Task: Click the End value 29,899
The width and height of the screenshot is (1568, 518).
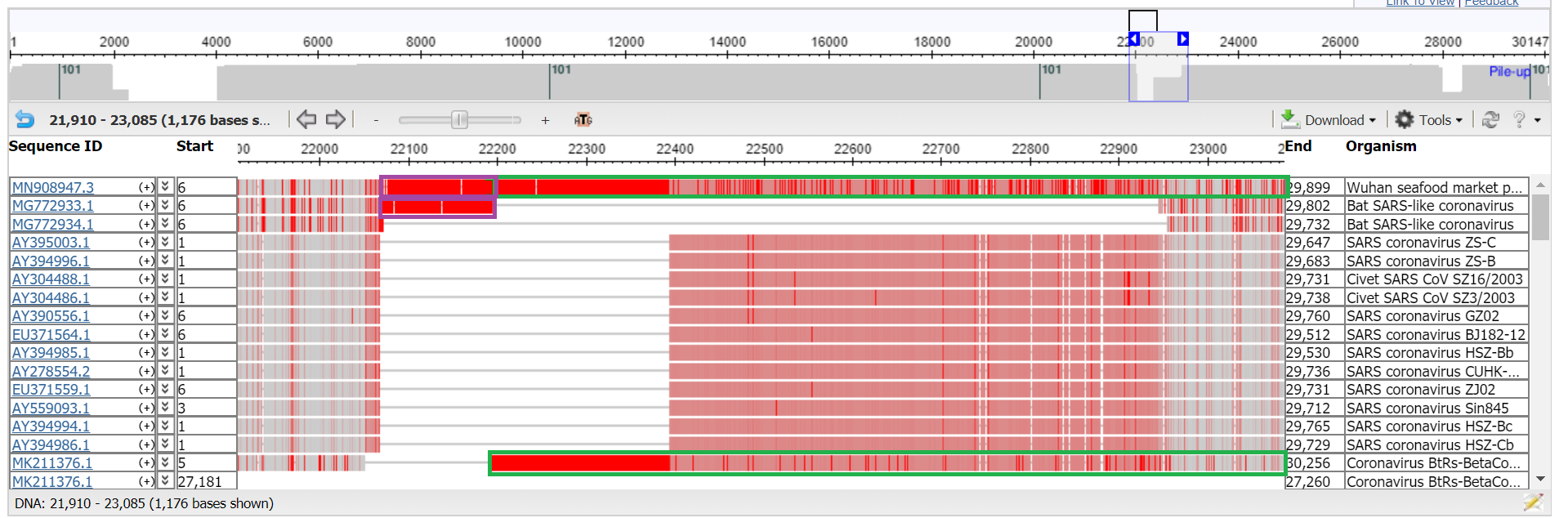Action: (1308, 187)
